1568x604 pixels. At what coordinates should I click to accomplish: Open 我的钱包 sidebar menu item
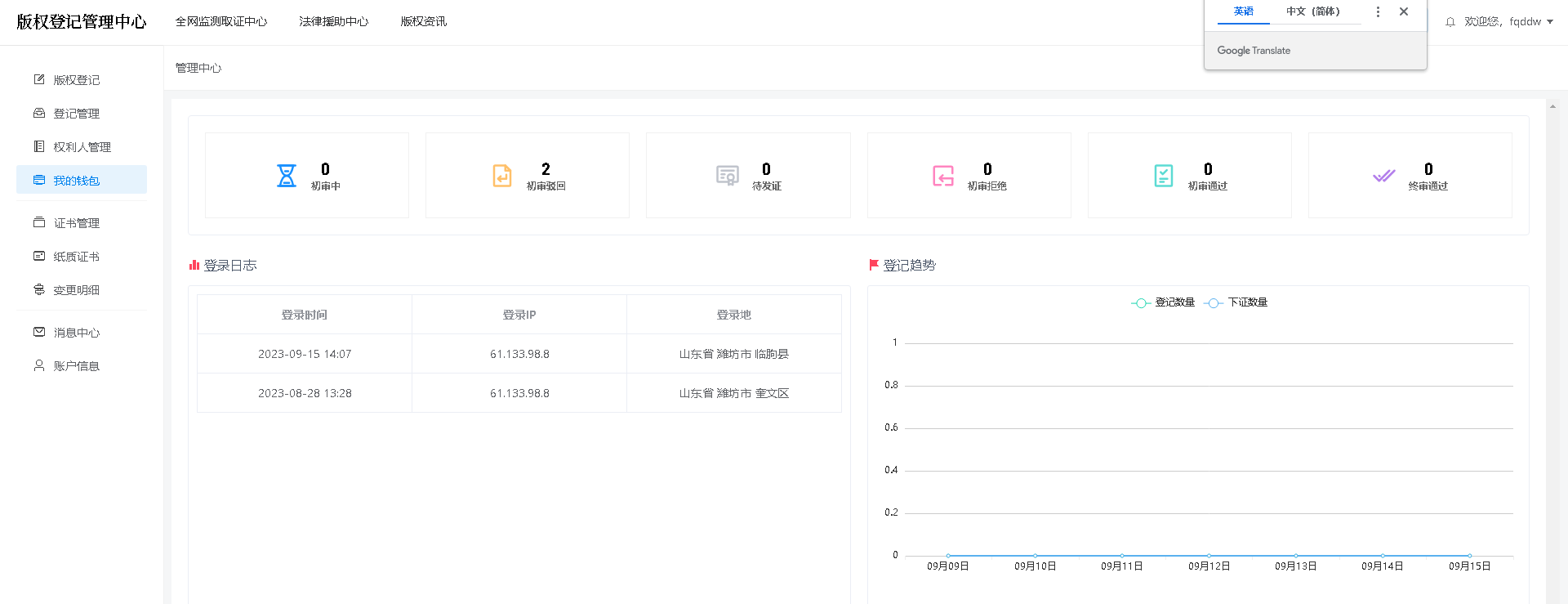point(82,180)
